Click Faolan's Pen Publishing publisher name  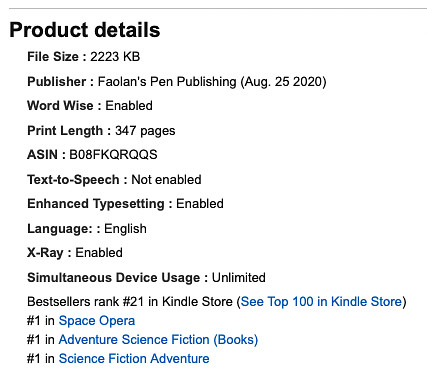pos(167,81)
